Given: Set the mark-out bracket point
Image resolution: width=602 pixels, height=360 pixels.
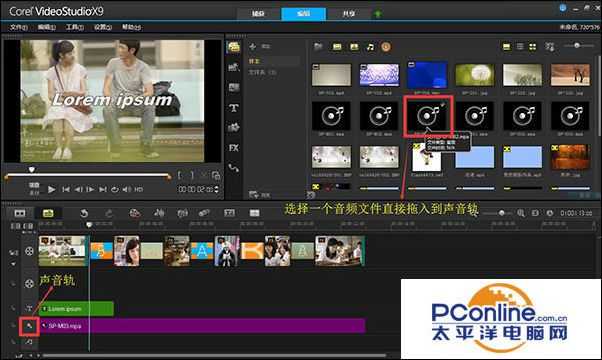Looking at the screenshot, I should tap(192, 175).
